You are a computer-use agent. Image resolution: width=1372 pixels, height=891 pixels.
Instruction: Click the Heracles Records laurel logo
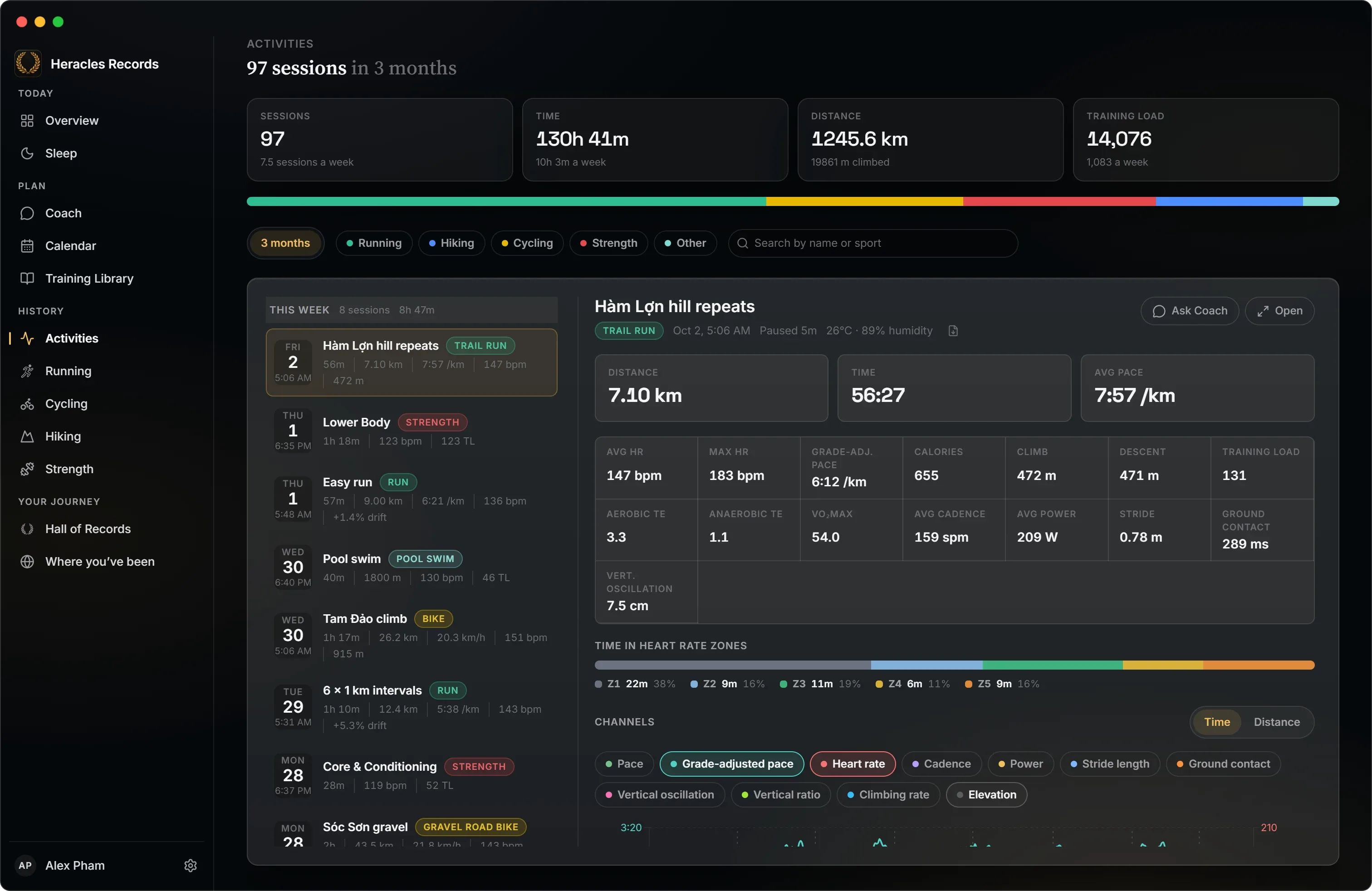pyautogui.click(x=28, y=64)
